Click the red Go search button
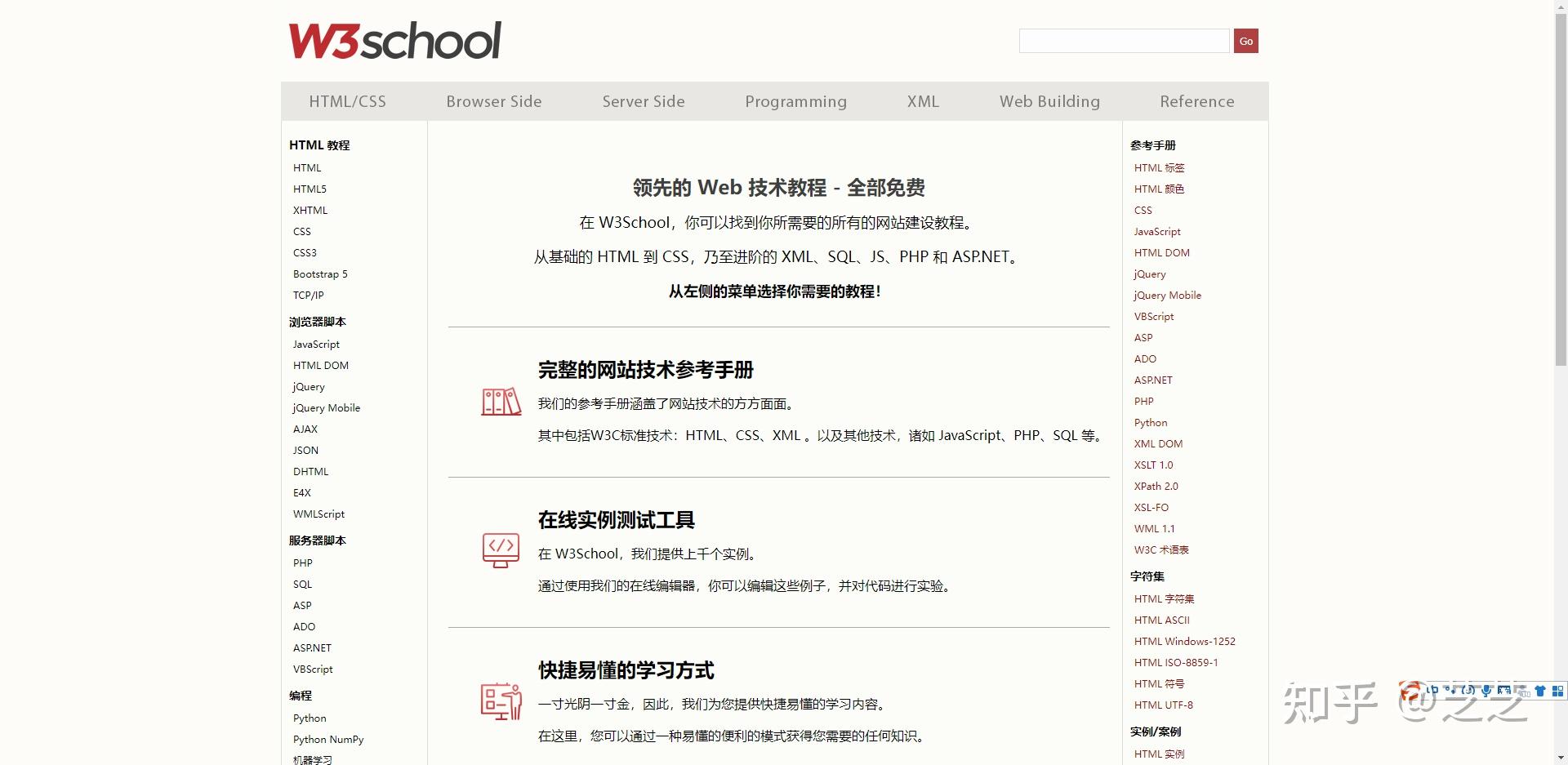This screenshot has height=765, width=1568. 1246,41
